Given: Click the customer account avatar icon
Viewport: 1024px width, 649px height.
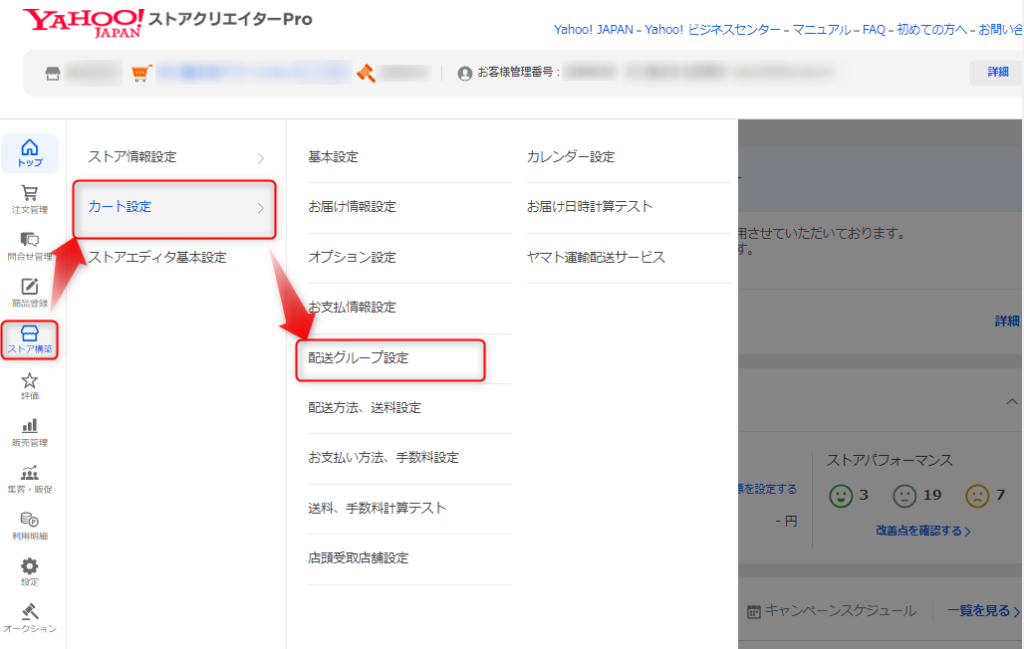Looking at the screenshot, I should tap(464, 73).
